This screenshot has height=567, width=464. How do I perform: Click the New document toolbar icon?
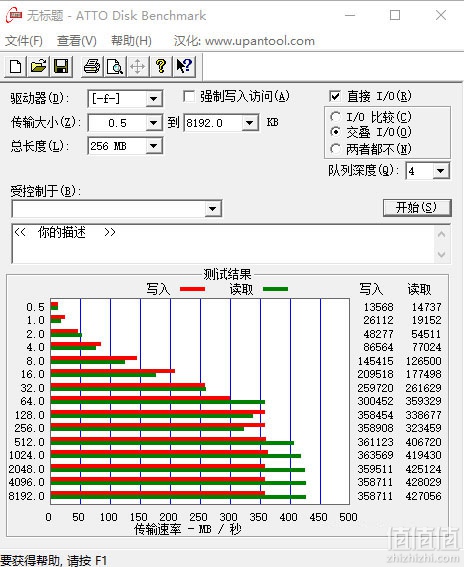point(16,67)
